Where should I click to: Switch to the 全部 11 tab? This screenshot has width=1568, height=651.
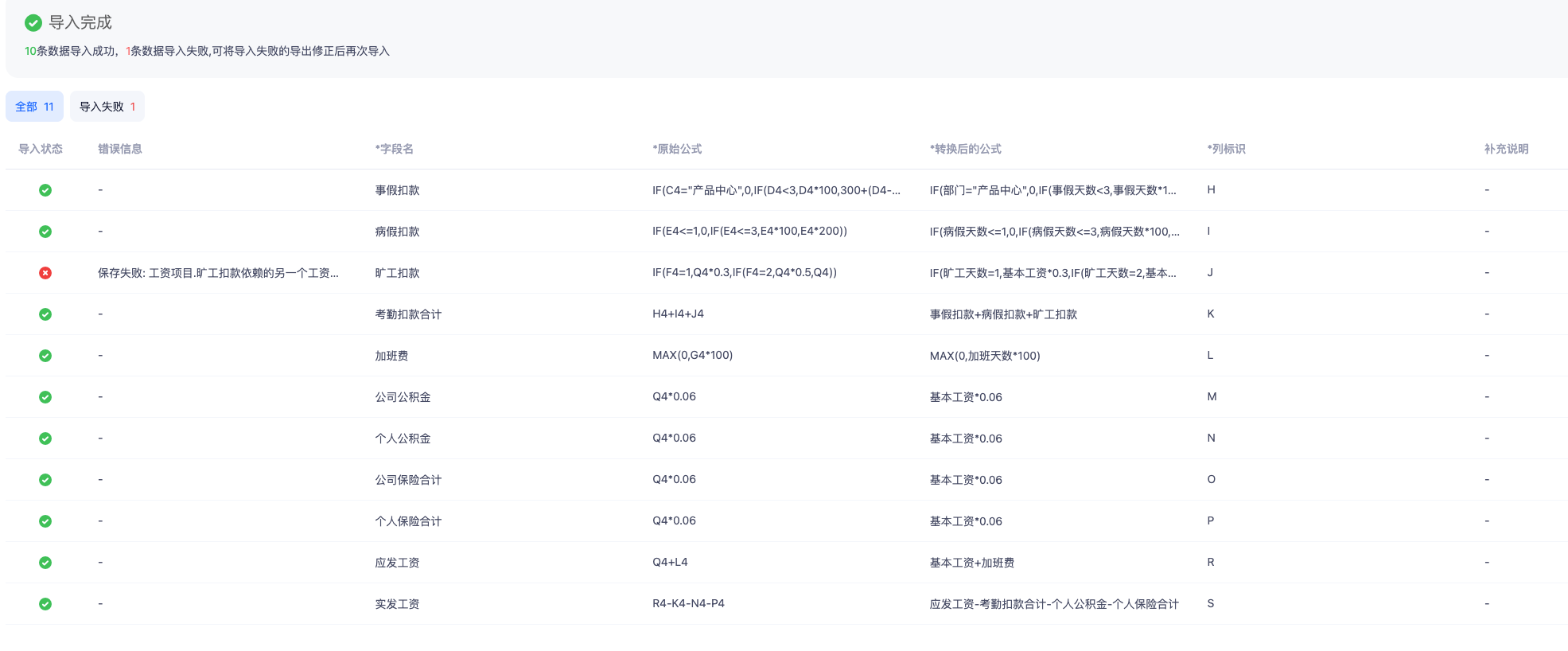(34, 107)
